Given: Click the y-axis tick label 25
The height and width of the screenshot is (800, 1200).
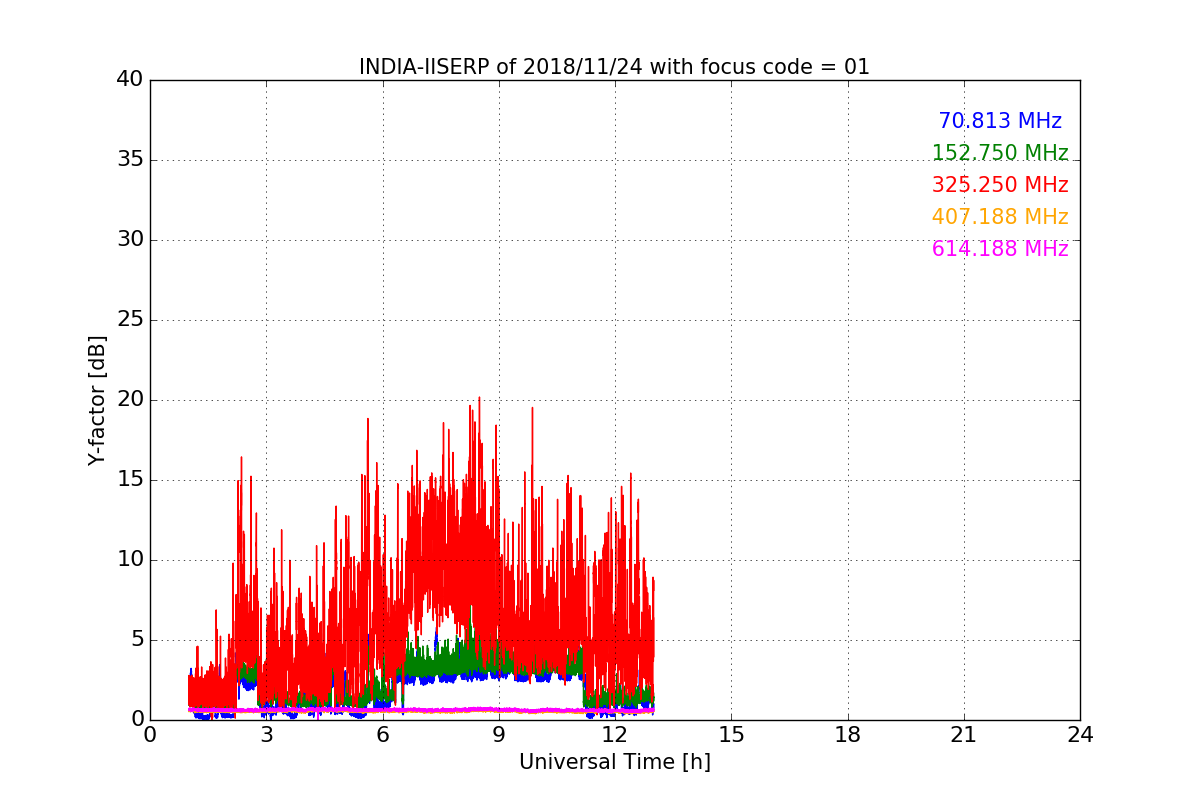Looking at the screenshot, I should pyautogui.click(x=129, y=320).
